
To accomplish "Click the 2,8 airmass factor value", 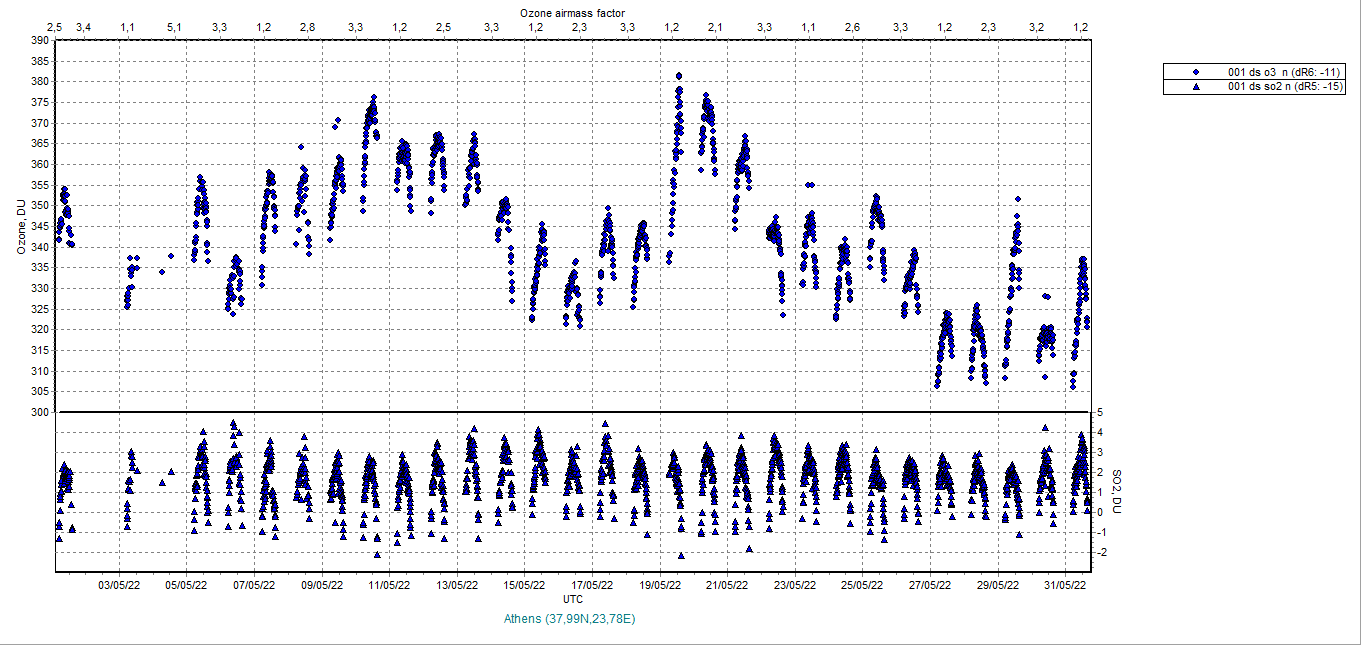I will tap(308, 26).
